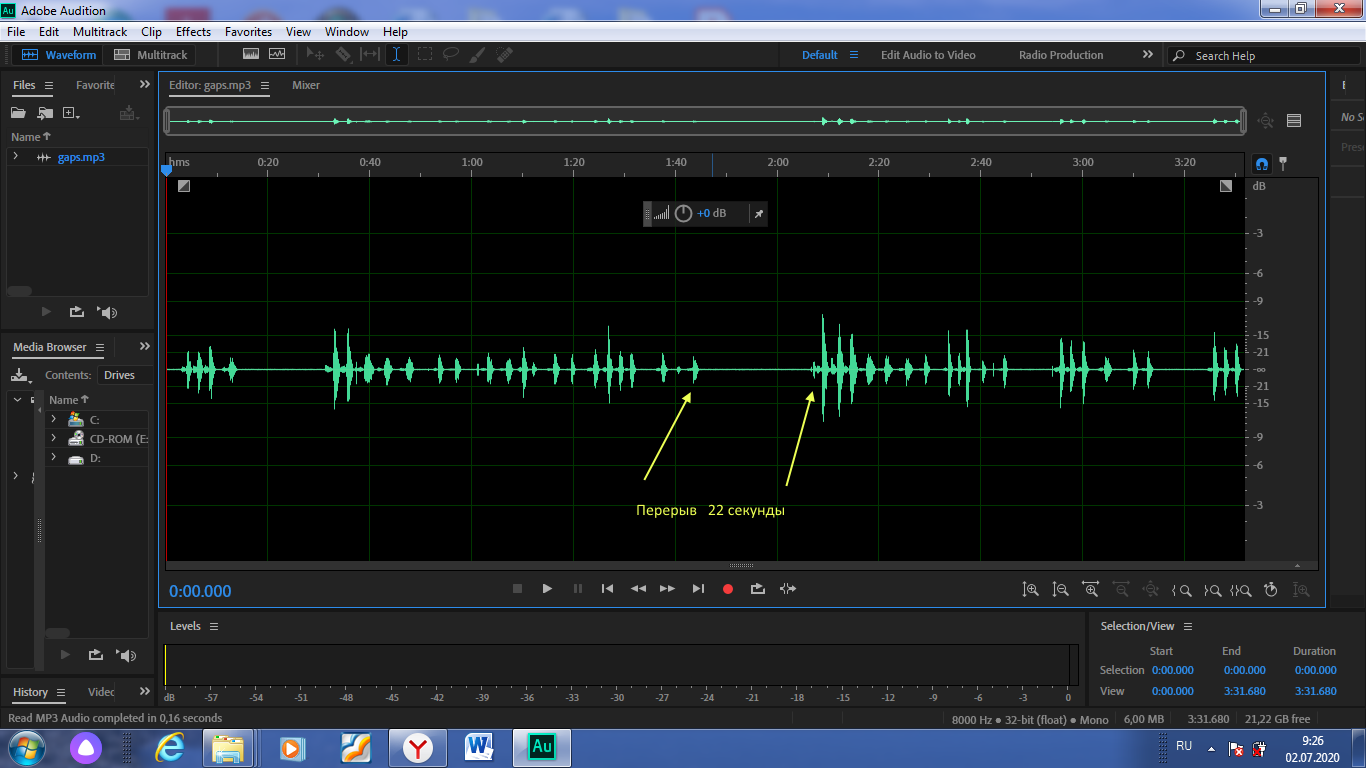The height and width of the screenshot is (768, 1366).
Task: Click the fade-in handle on waveform
Action: [184, 185]
